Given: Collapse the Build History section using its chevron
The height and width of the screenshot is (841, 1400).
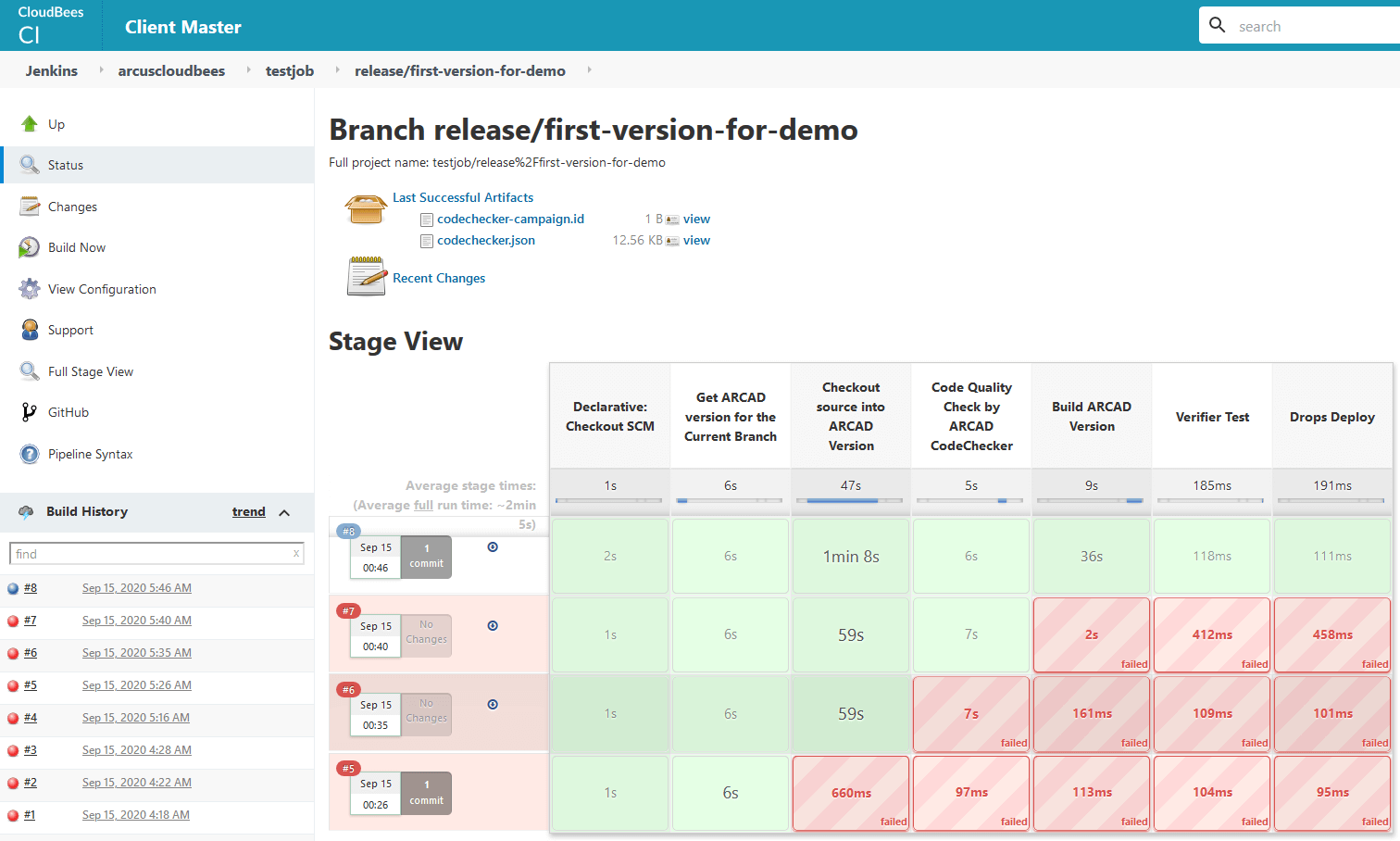Looking at the screenshot, I should click(287, 511).
